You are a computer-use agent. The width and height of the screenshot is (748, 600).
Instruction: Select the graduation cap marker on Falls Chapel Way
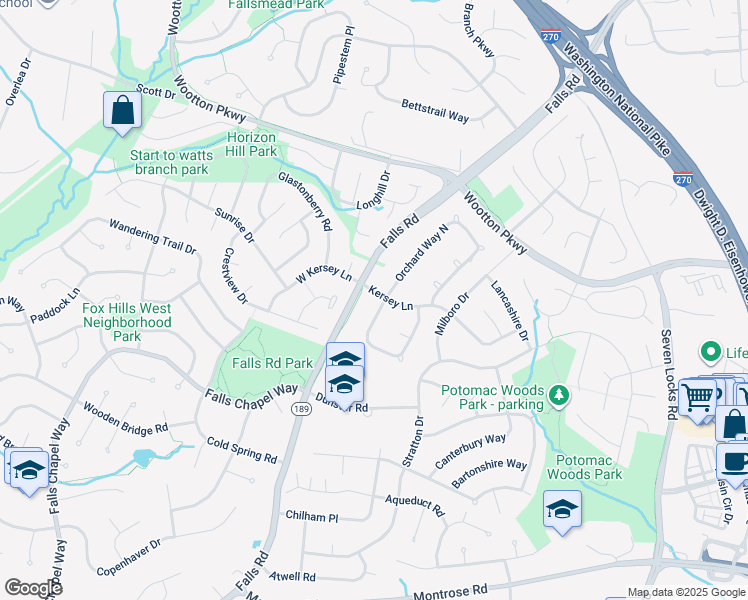coord(30,470)
